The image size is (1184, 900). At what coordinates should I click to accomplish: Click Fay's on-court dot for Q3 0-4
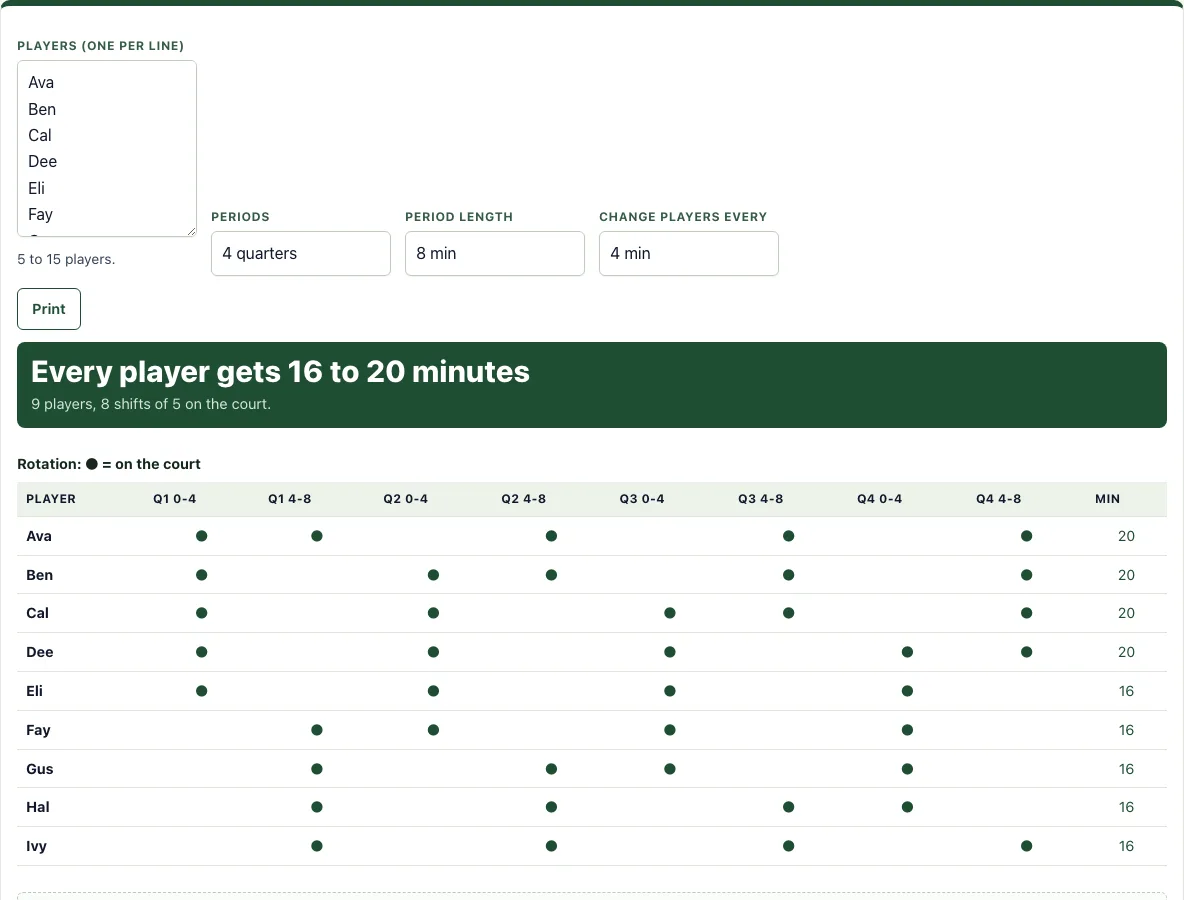(x=670, y=730)
